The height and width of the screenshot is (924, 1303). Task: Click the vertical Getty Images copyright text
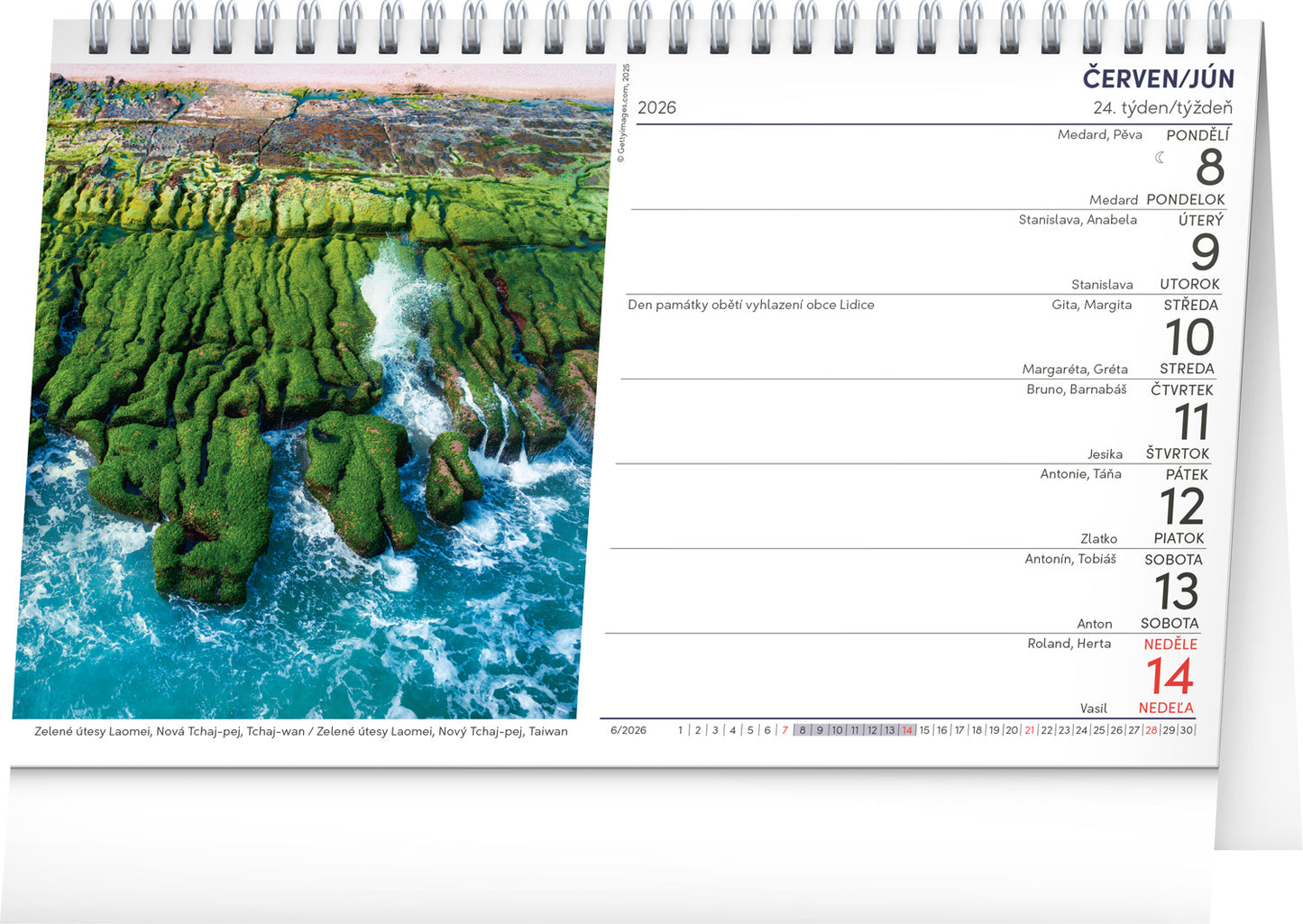tap(624, 113)
